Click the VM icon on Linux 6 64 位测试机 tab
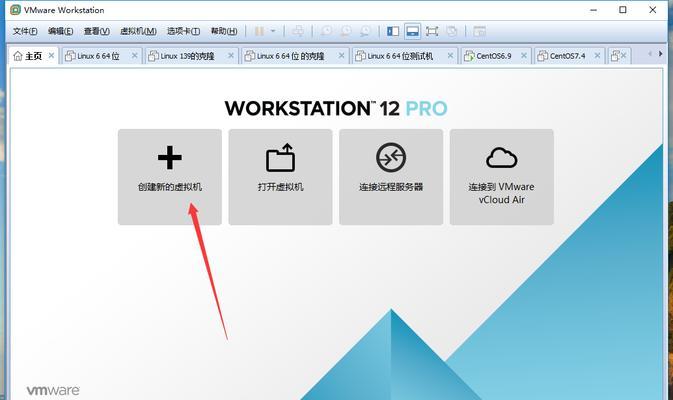 pos(360,56)
